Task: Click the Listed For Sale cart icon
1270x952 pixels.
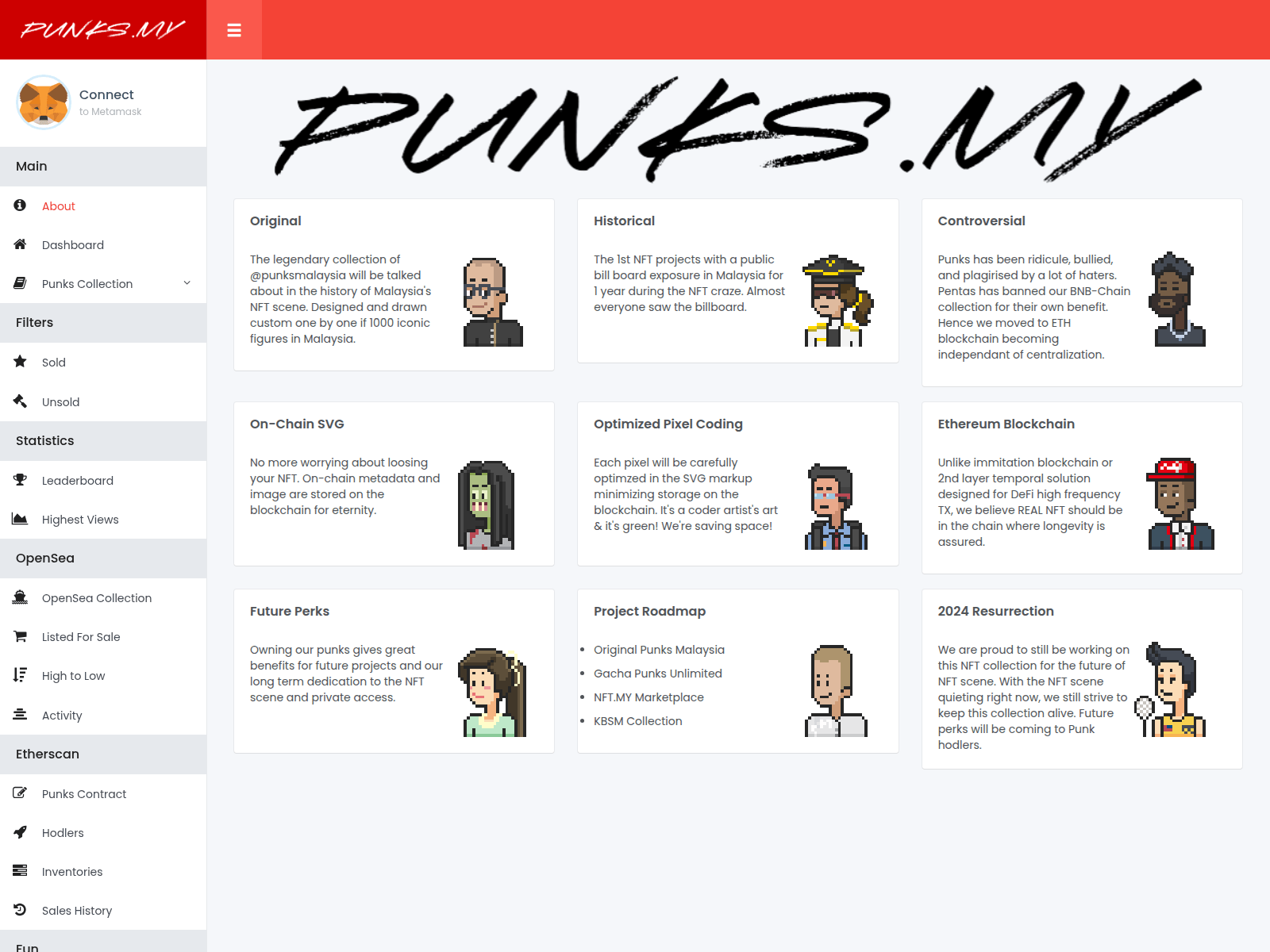Action: [20, 636]
